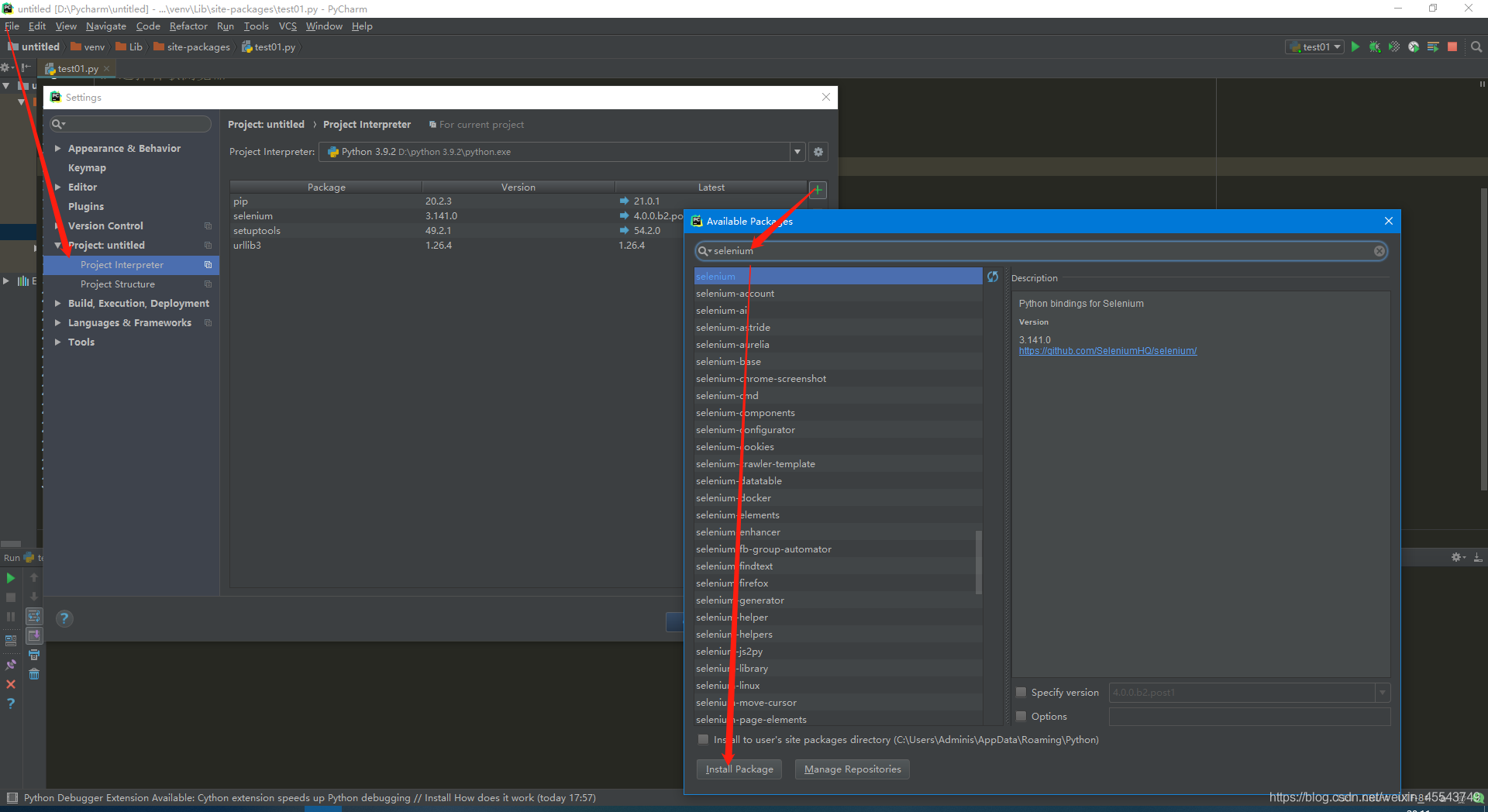Screen dimensions: 1488x812
Task: Select selenium-firefox in package list
Action: point(839,583)
